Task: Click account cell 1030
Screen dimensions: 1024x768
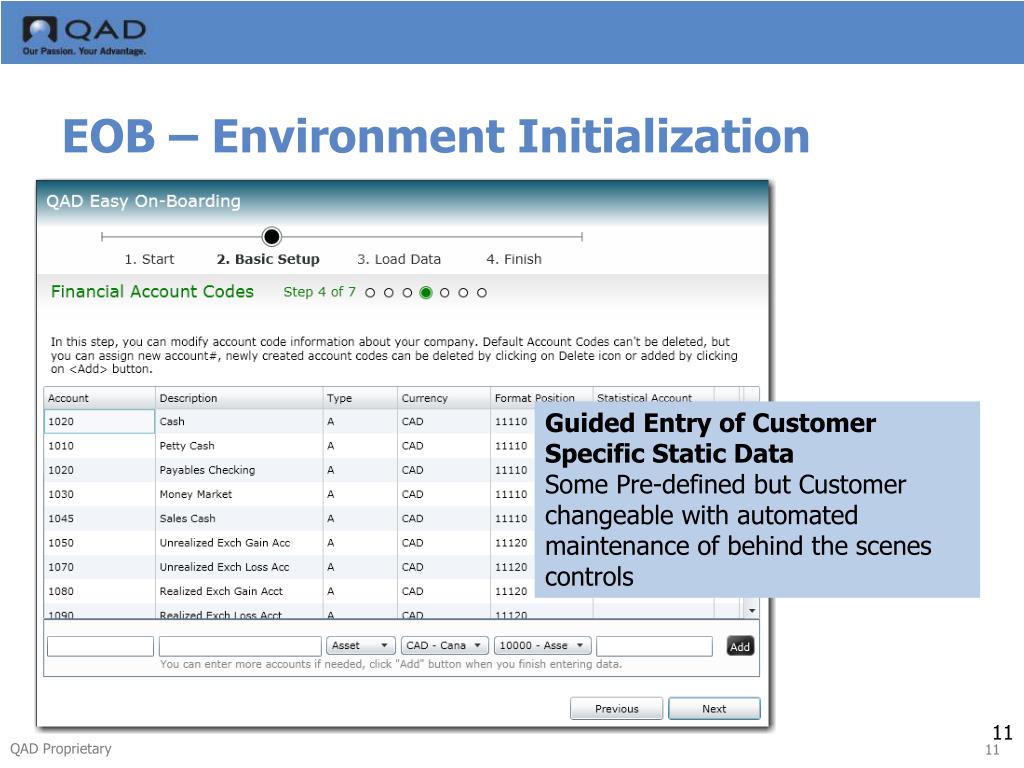Action: pyautogui.click(x=99, y=494)
